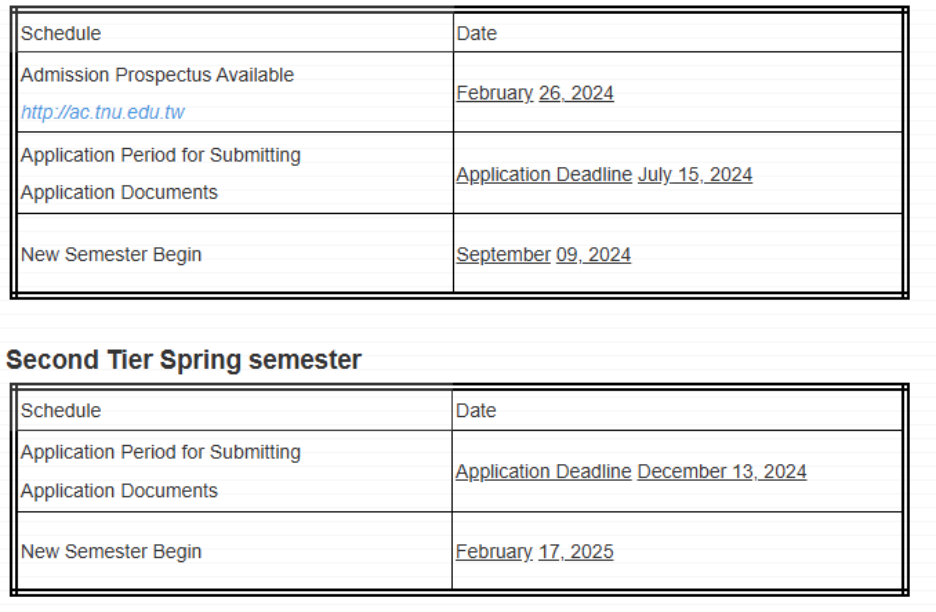Click Application Deadline text beside July 15
The image size is (936, 612).
pyautogui.click(x=544, y=175)
